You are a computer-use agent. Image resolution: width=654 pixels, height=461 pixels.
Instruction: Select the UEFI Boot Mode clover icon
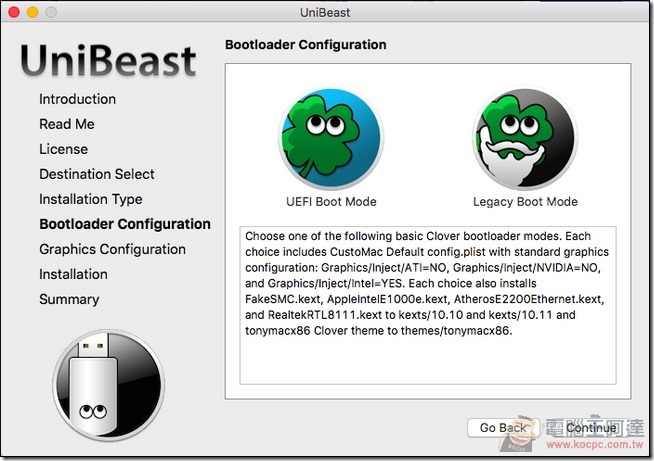click(x=331, y=138)
